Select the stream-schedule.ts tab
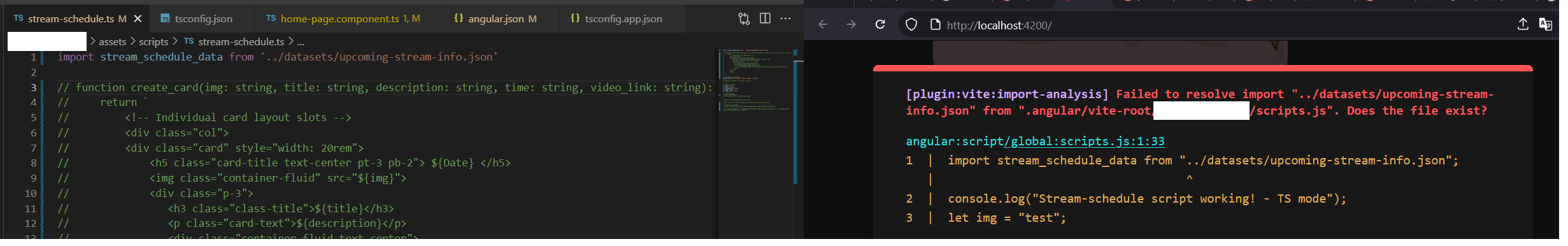 click(x=76, y=19)
